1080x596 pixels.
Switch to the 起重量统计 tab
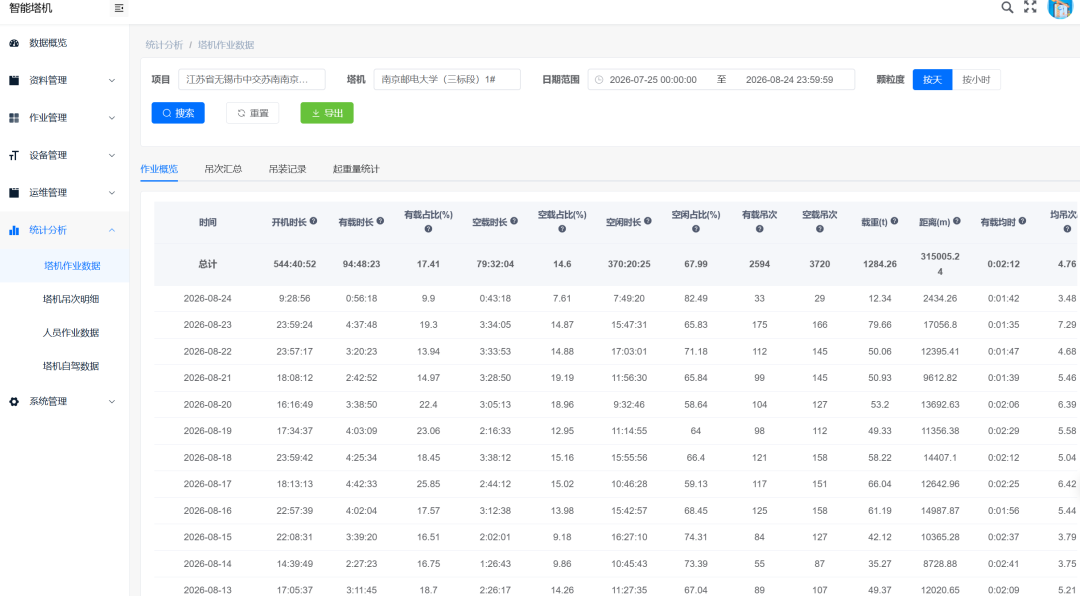click(356, 169)
